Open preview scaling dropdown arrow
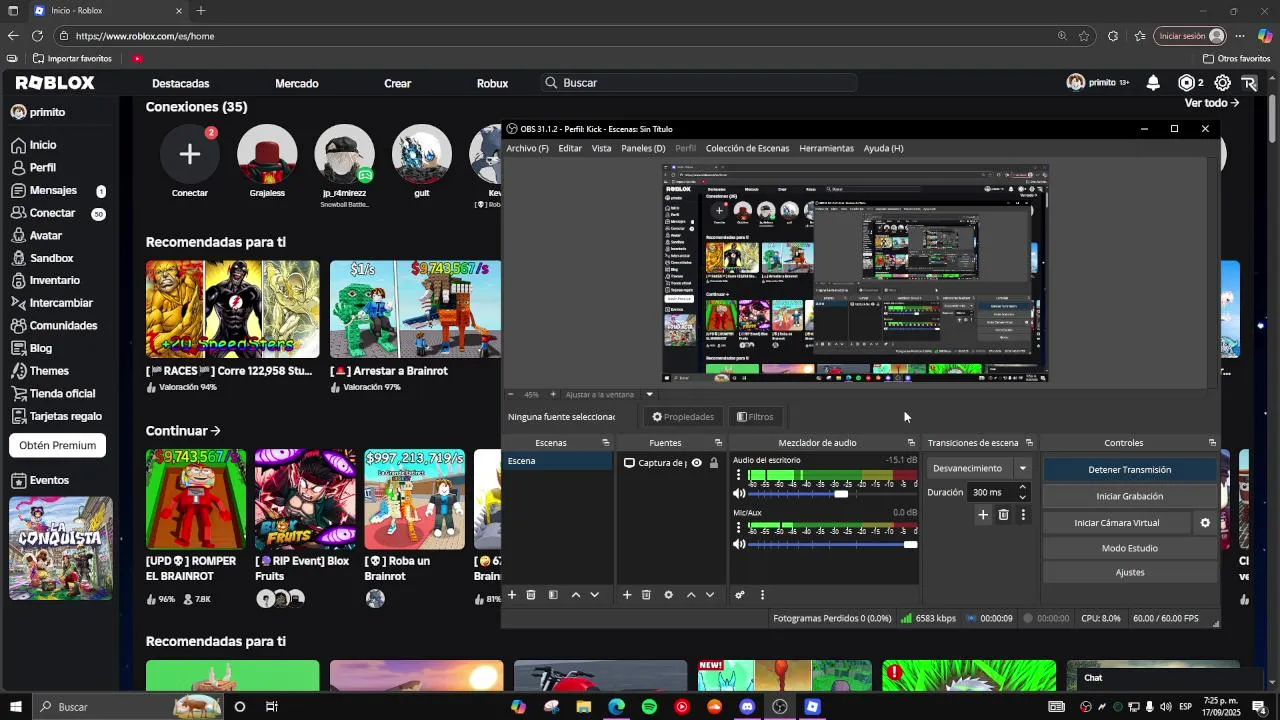This screenshot has width=1280, height=720. (649, 394)
